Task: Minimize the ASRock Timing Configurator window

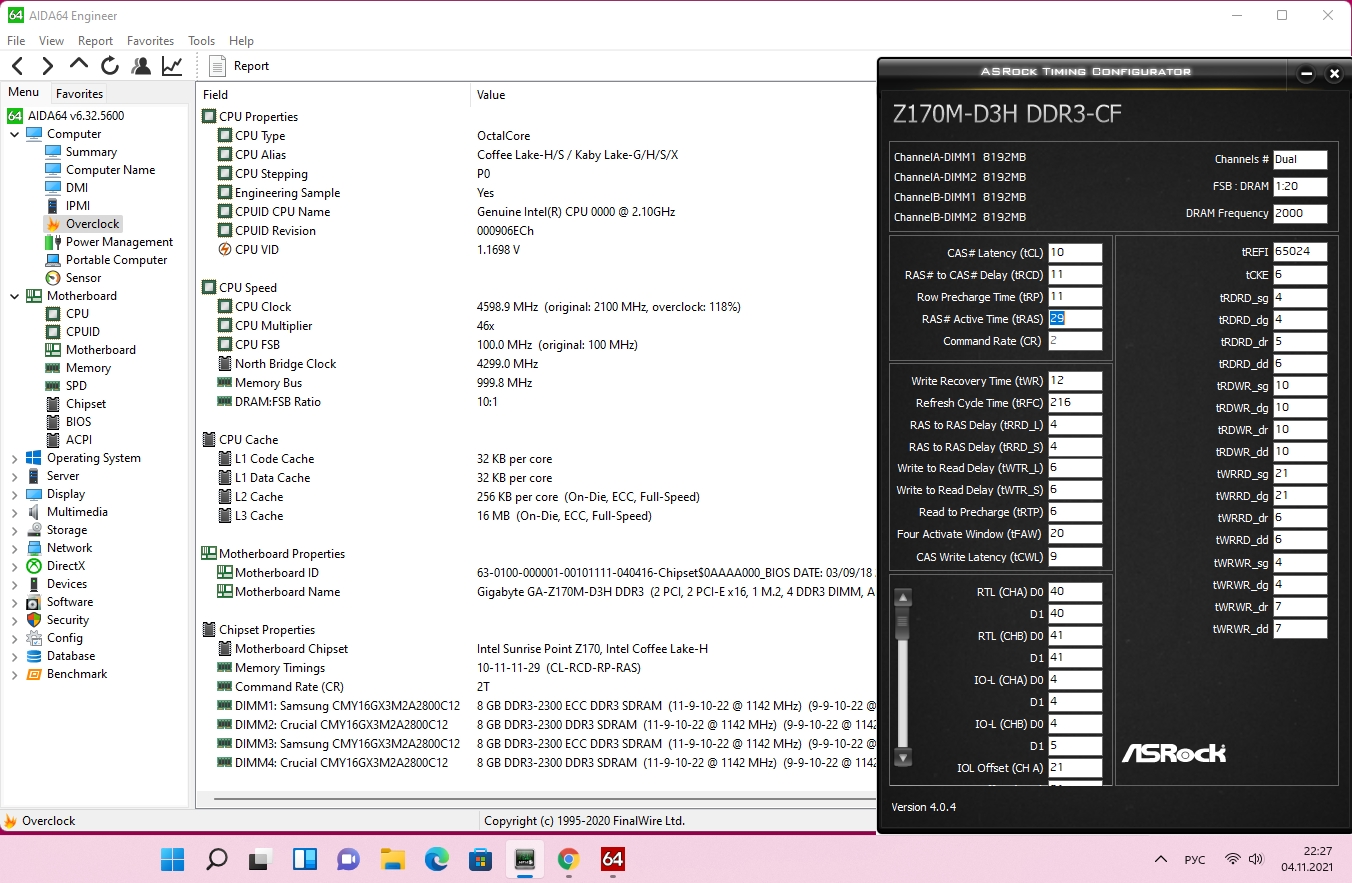Action: click(1306, 74)
